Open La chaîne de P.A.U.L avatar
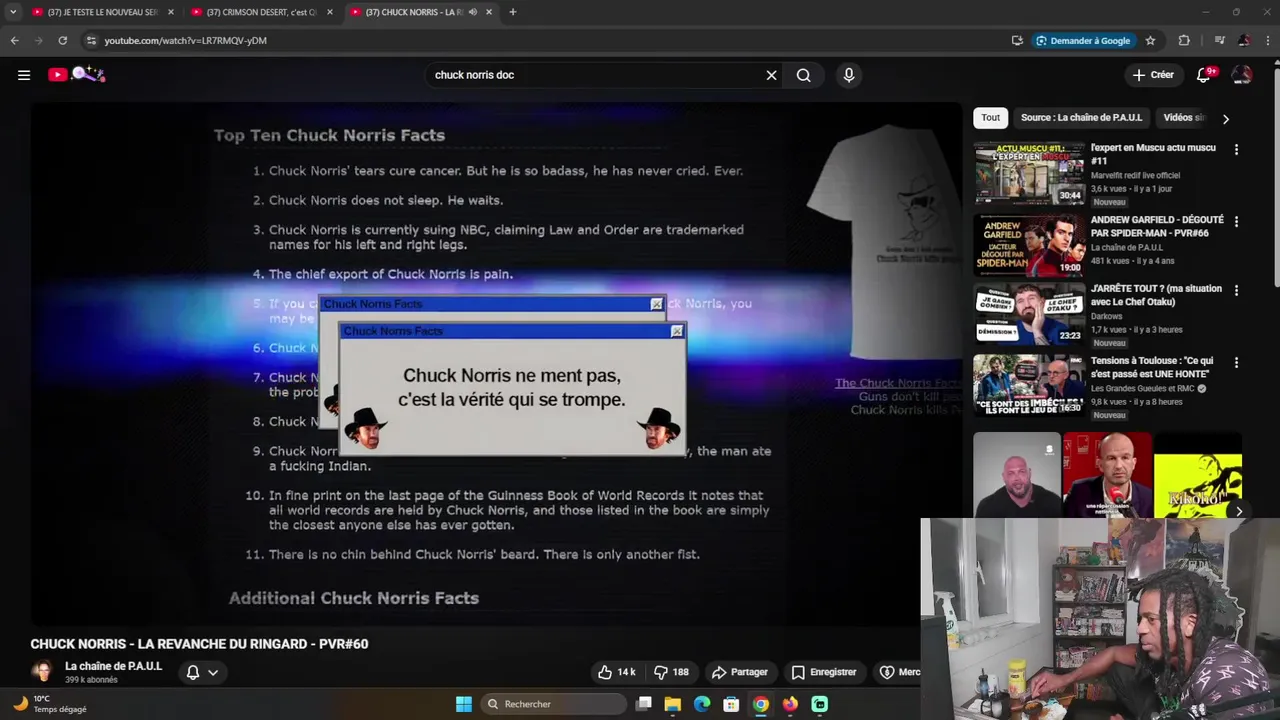The width and height of the screenshot is (1280, 720). (x=42, y=672)
